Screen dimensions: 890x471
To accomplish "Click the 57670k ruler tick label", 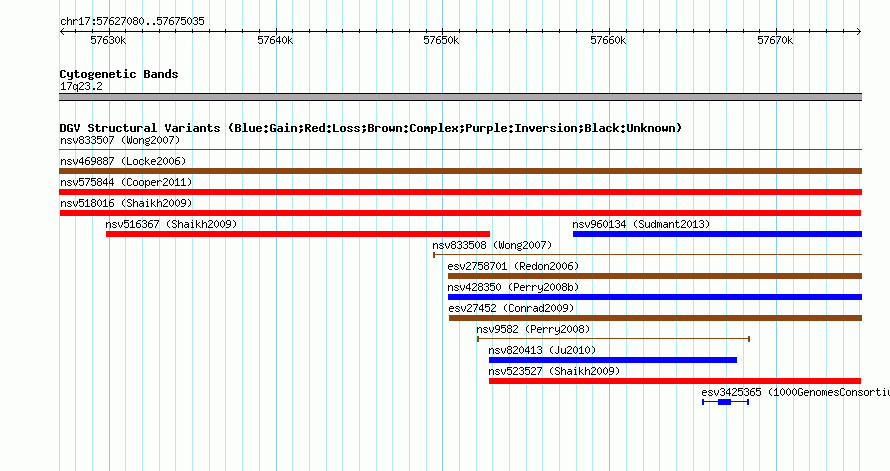I will [775, 40].
